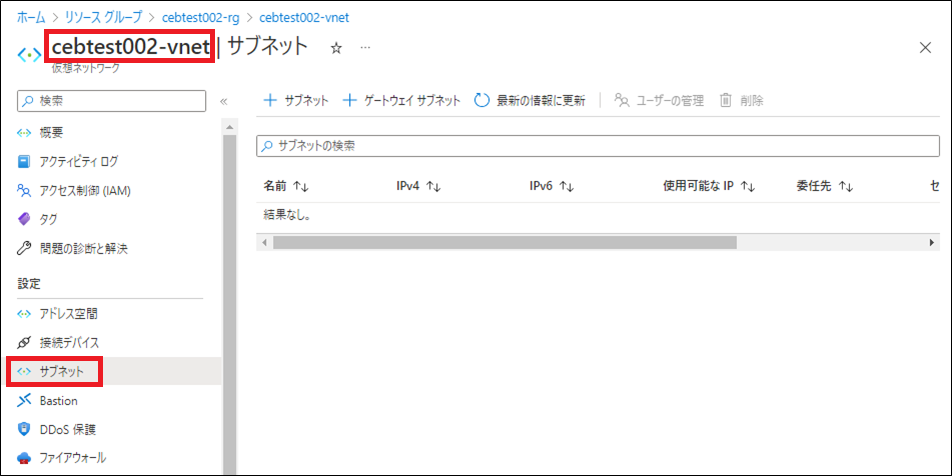Favorite this page with the star icon

point(336,49)
